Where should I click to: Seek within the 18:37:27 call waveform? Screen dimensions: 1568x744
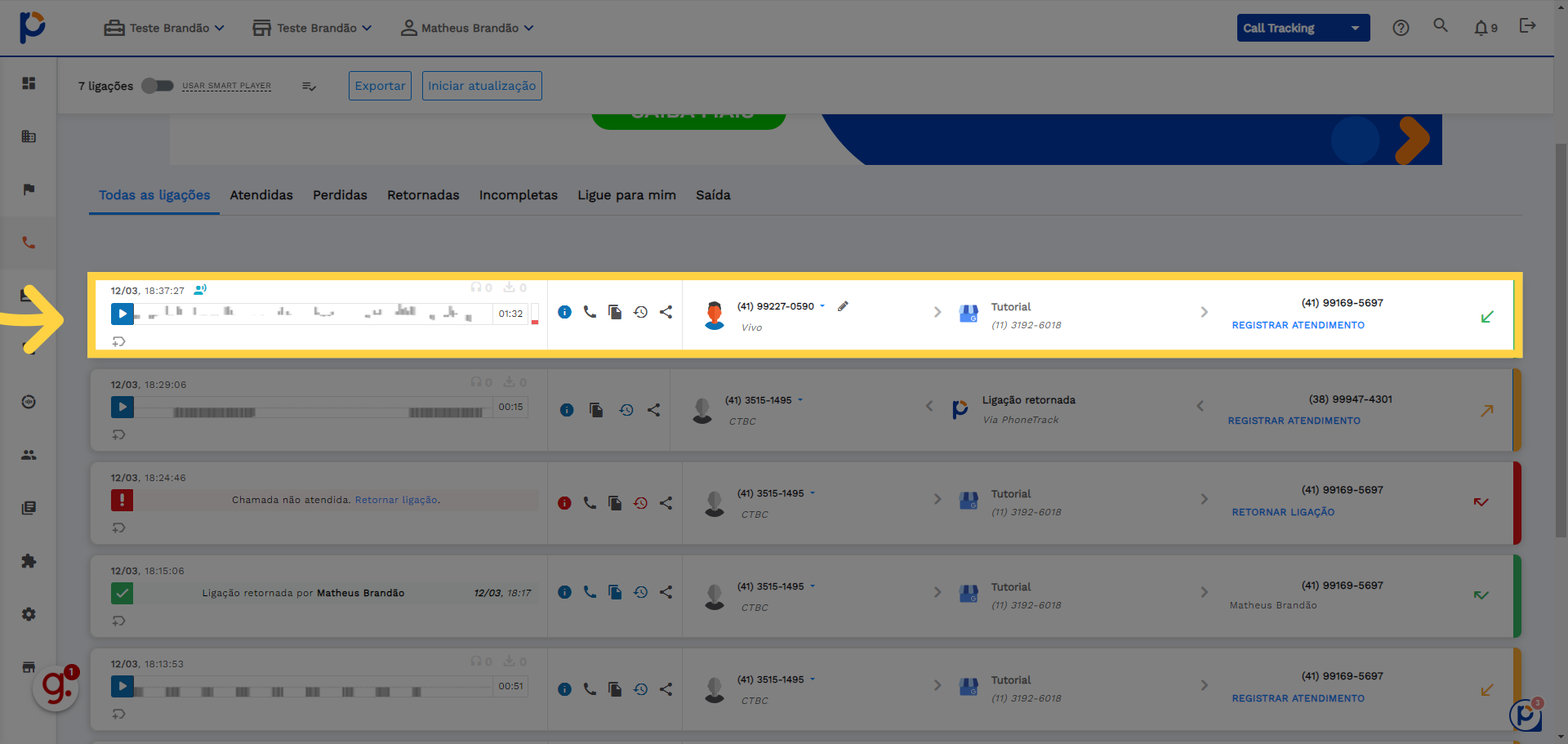tap(313, 314)
